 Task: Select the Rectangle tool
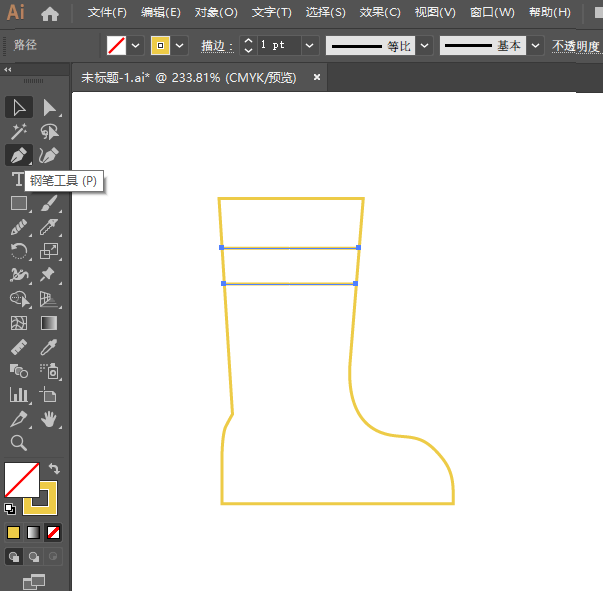pos(18,204)
